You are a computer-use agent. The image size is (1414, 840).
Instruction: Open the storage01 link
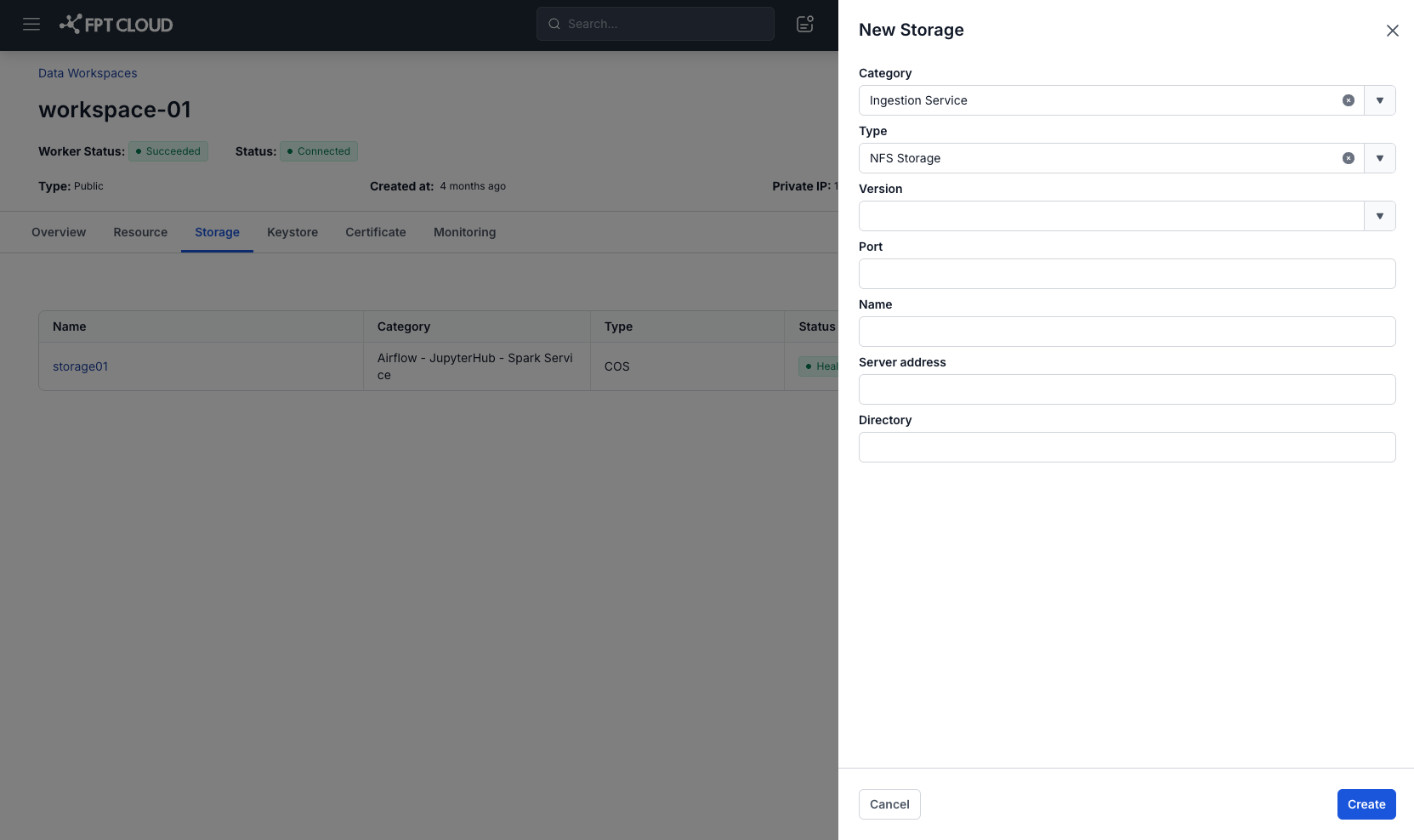pyautogui.click(x=81, y=366)
